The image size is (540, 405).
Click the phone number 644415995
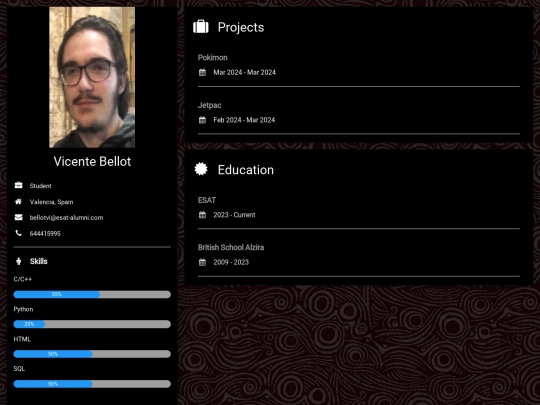point(45,233)
